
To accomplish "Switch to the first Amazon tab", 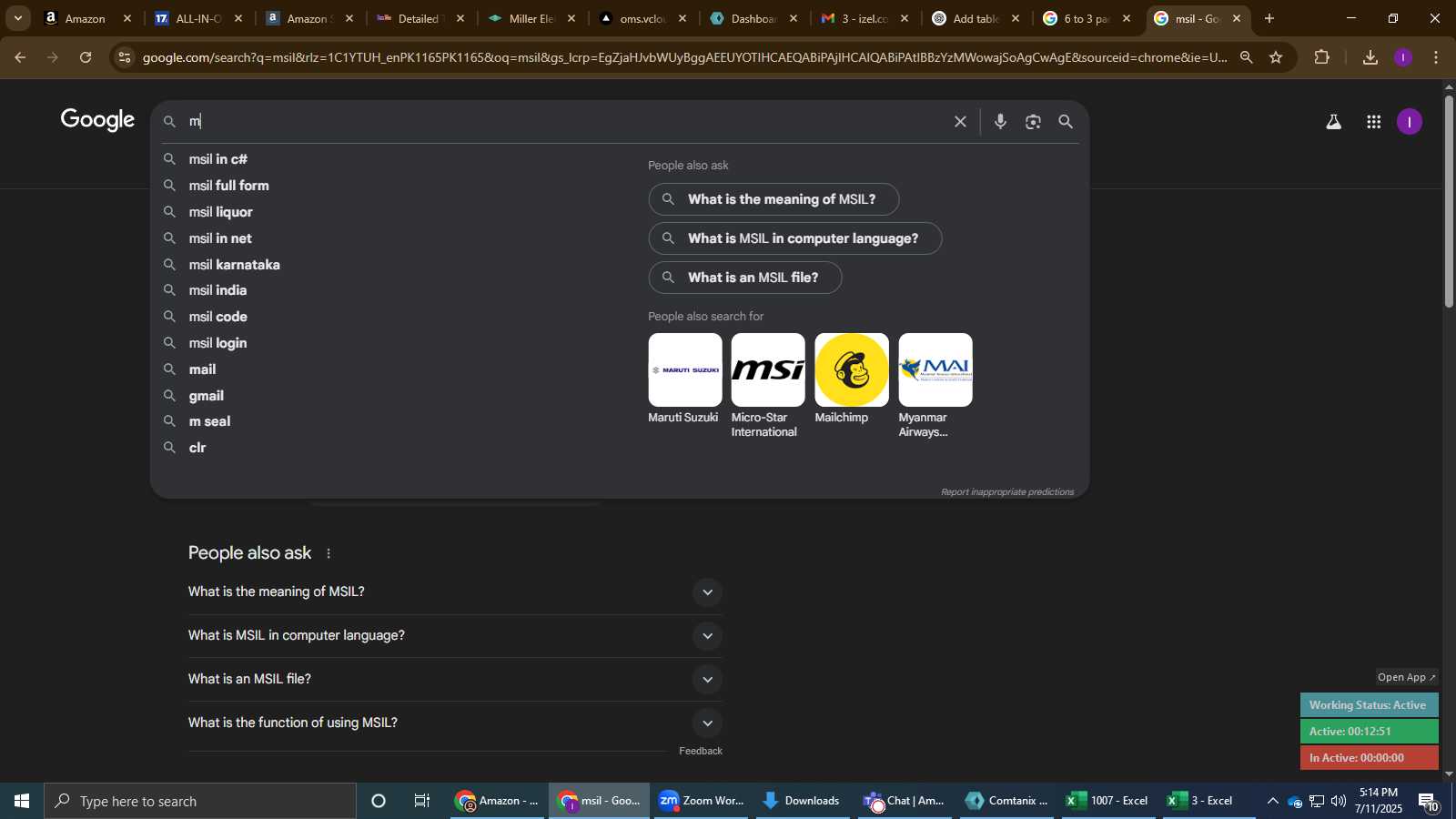I will (87, 18).
